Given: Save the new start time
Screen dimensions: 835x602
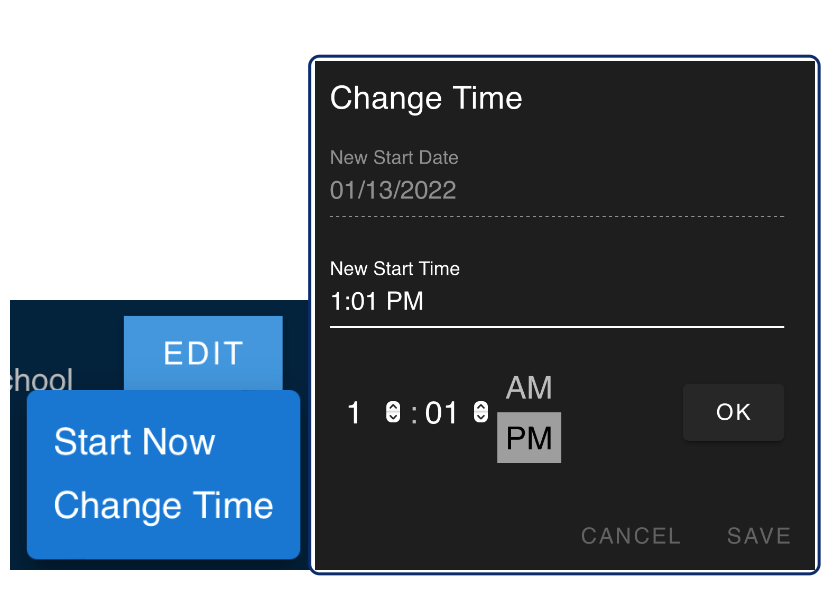Looking at the screenshot, I should pos(759,536).
